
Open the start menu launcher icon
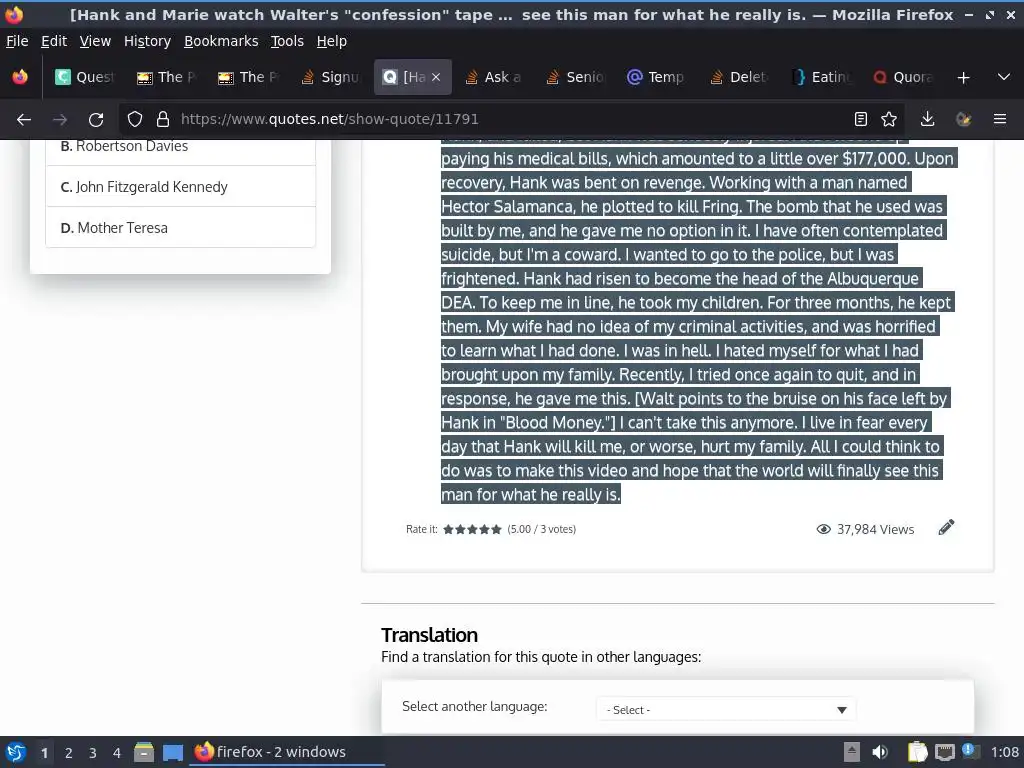(x=16, y=752)
